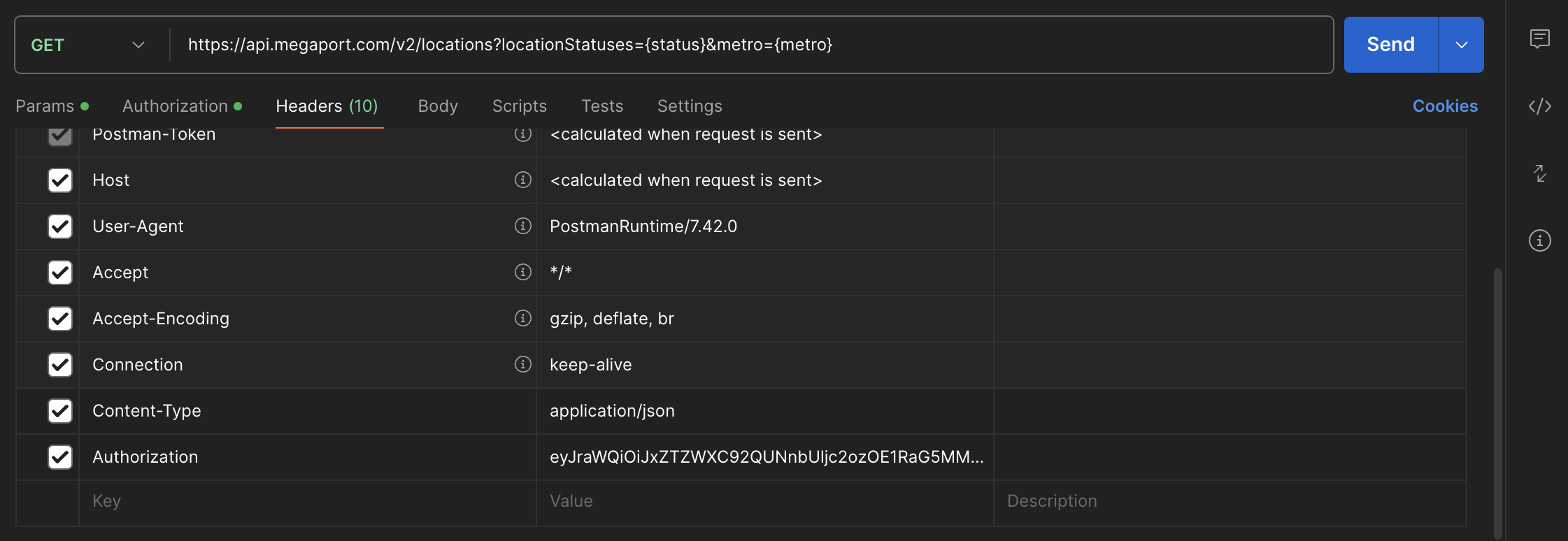Open the GET method dropdown

[x=88, y=45]
